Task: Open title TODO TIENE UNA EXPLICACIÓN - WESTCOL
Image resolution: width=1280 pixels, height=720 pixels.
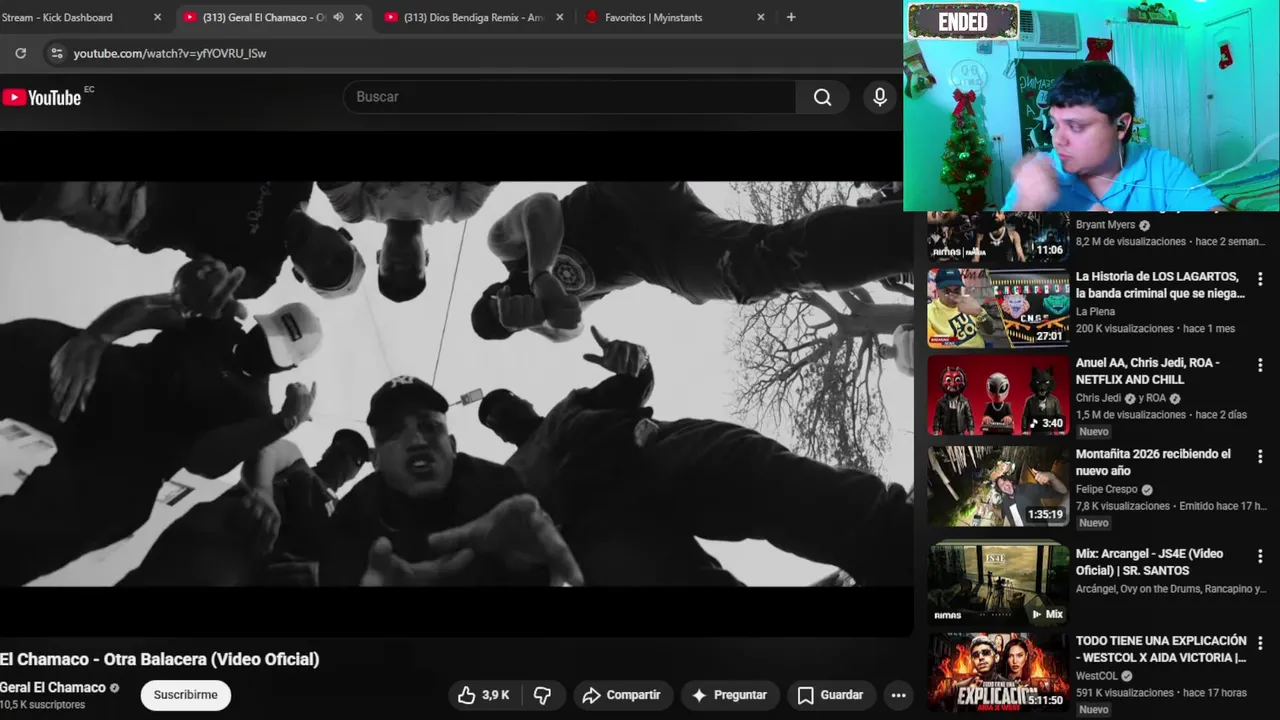Action: pyautogui.click(x=1161, y=649)
